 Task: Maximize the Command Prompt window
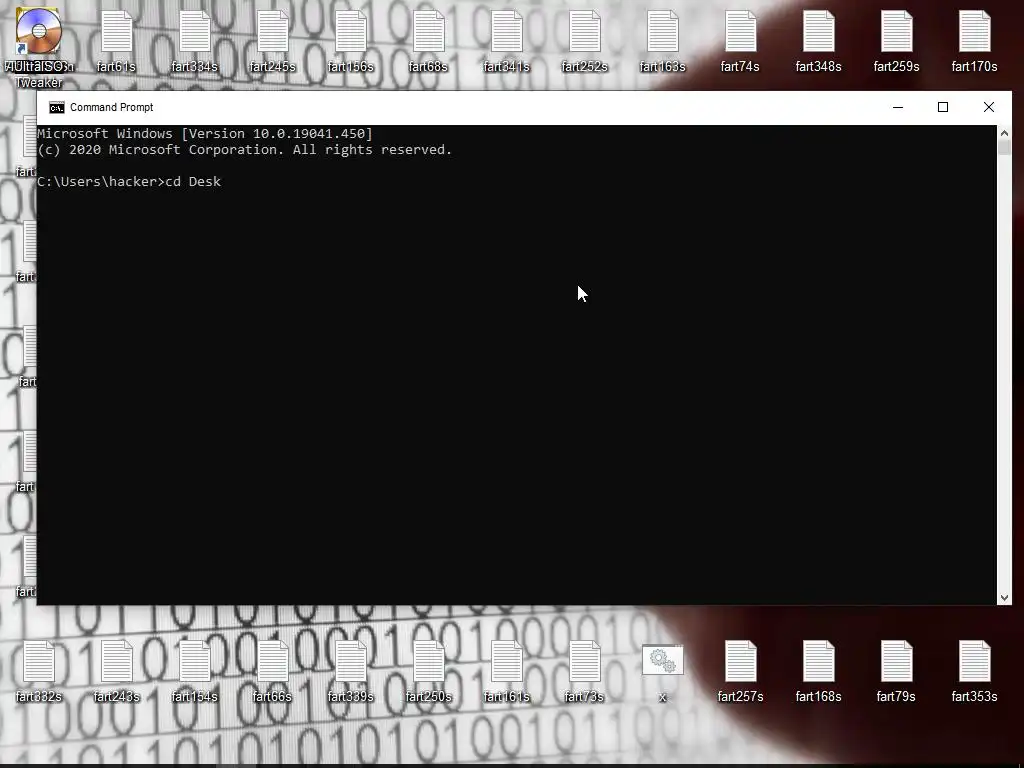tap(943, 108)
